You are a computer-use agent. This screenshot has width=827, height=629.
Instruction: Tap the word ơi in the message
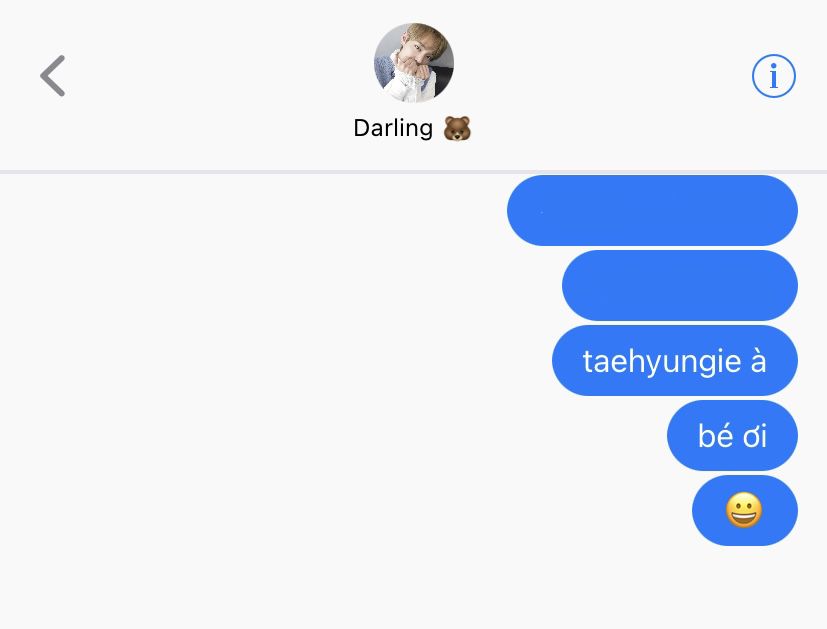(755, 437)
